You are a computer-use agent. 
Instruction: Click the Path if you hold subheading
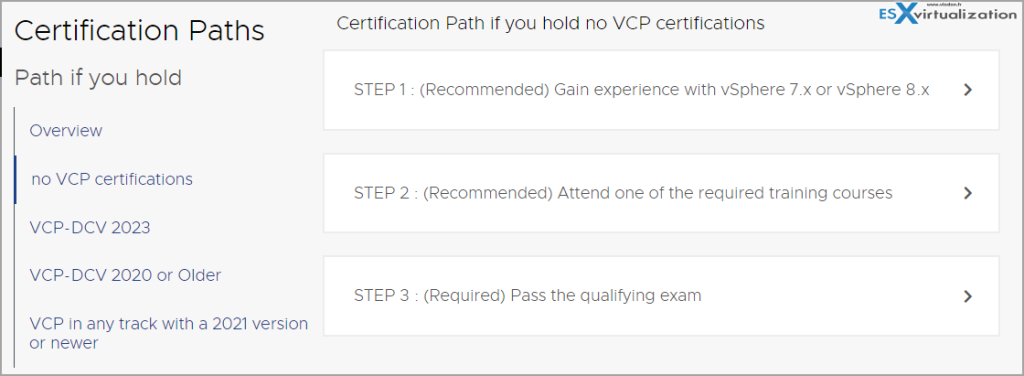point(98,78)
